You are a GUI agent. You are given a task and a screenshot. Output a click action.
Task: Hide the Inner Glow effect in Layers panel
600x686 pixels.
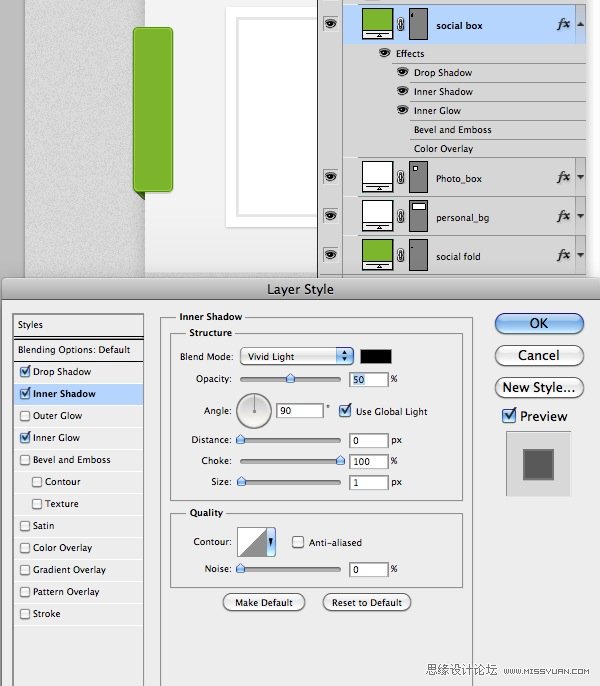403,109
